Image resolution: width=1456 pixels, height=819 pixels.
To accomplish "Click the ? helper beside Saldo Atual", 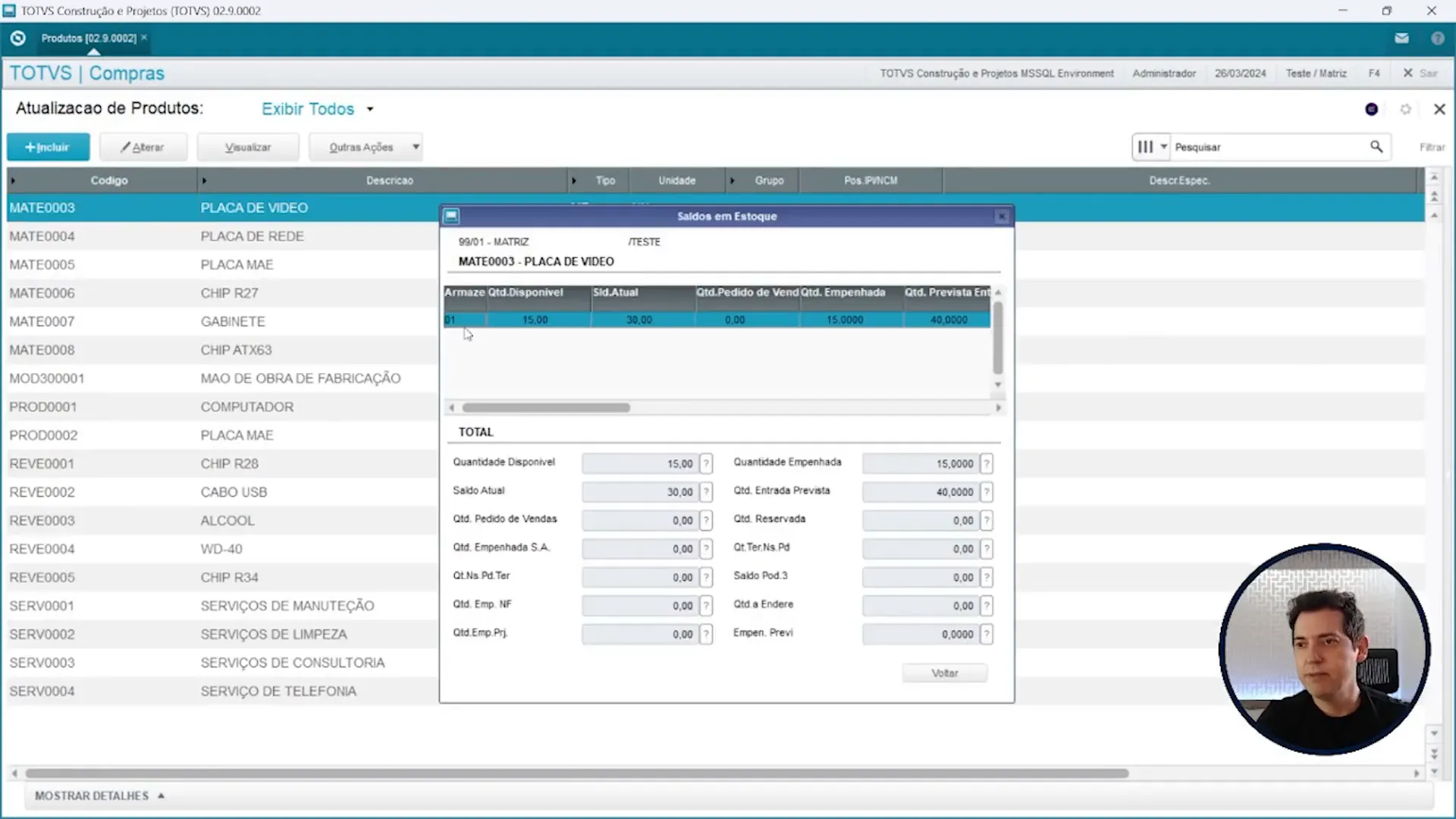I will (707, 492).
